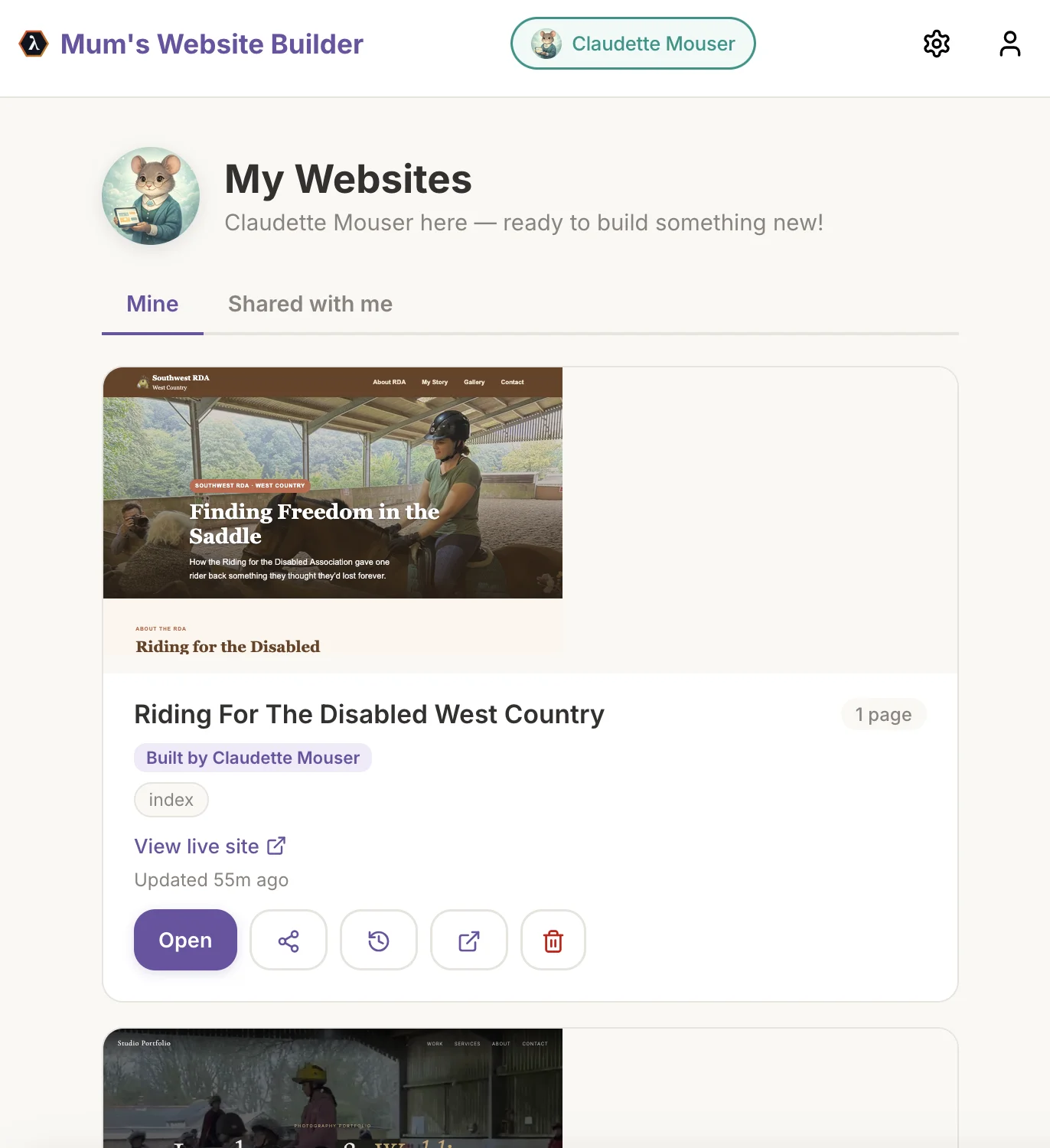
Task: Open the user account icon
Action: (x=1009, y=44)
